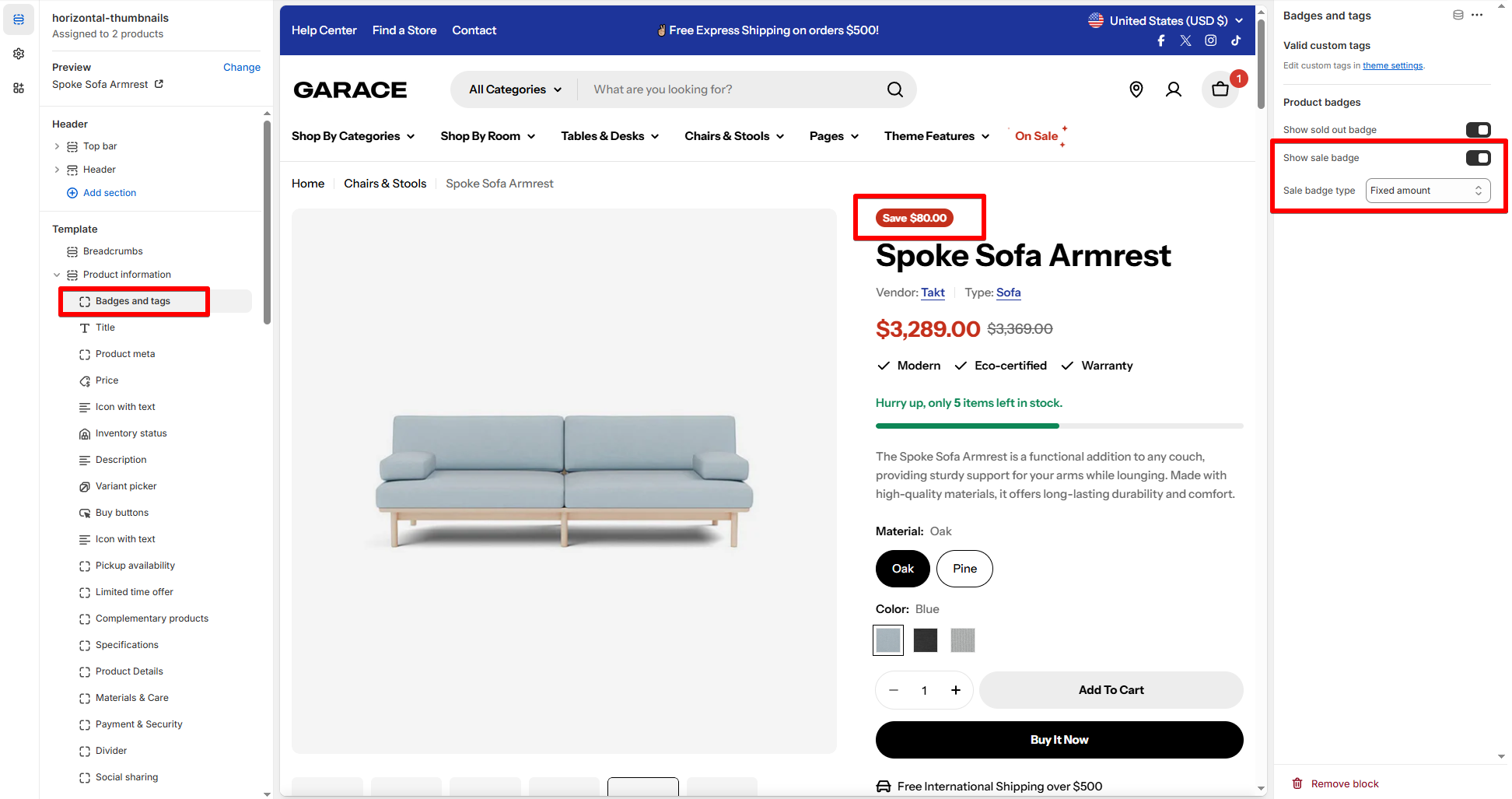This screenshot has width=1512, height=799.
Task: Open the three-dot menu for Badges and tags
Action: [x=1477, y=16]
